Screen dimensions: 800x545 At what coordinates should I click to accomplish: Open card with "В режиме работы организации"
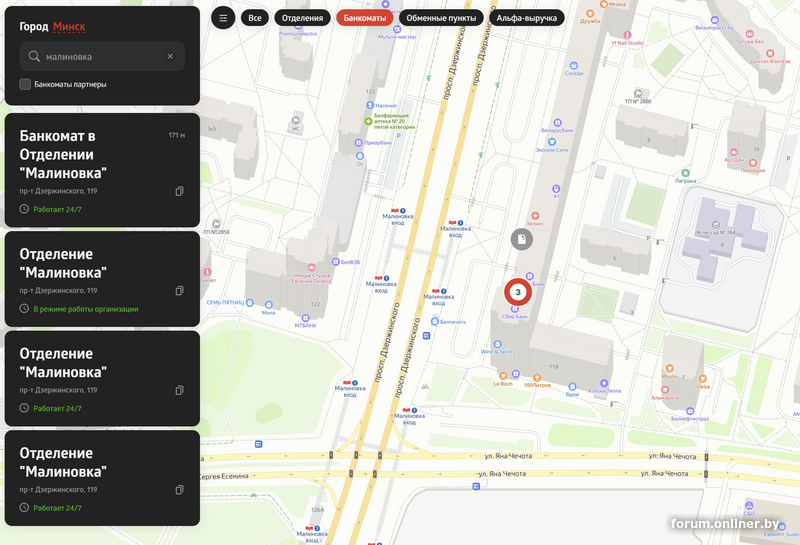click(x=102, y=279)
